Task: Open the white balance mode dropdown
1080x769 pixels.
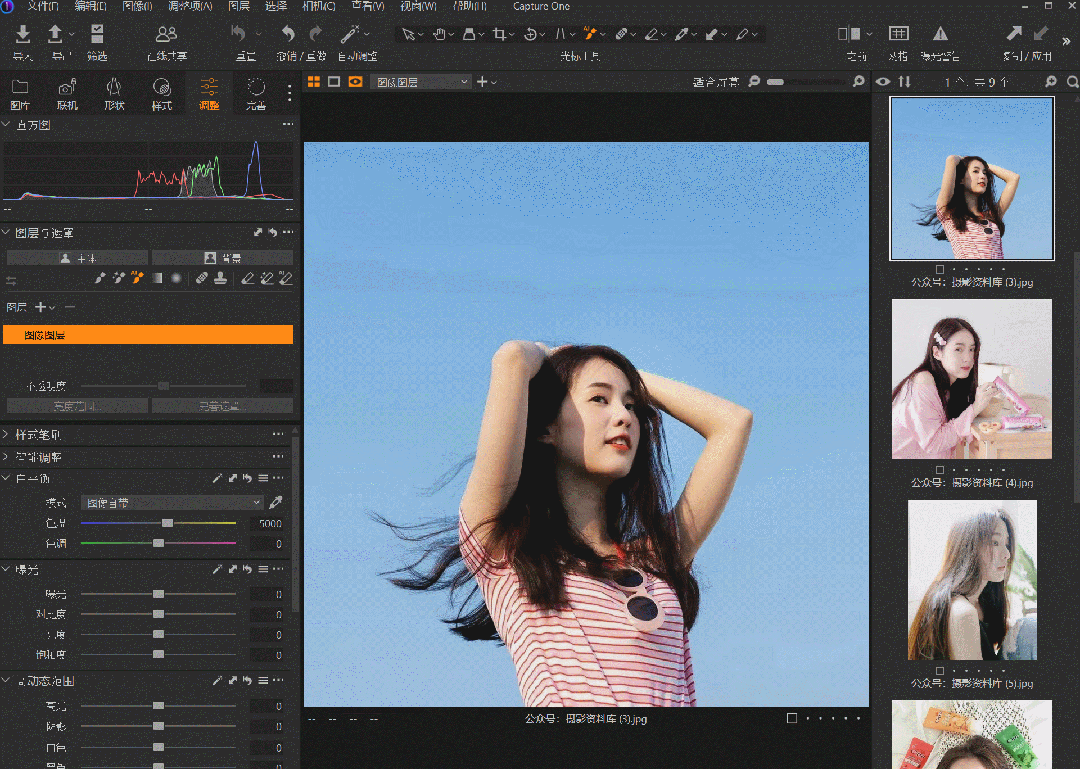Action: pos(172,503)
